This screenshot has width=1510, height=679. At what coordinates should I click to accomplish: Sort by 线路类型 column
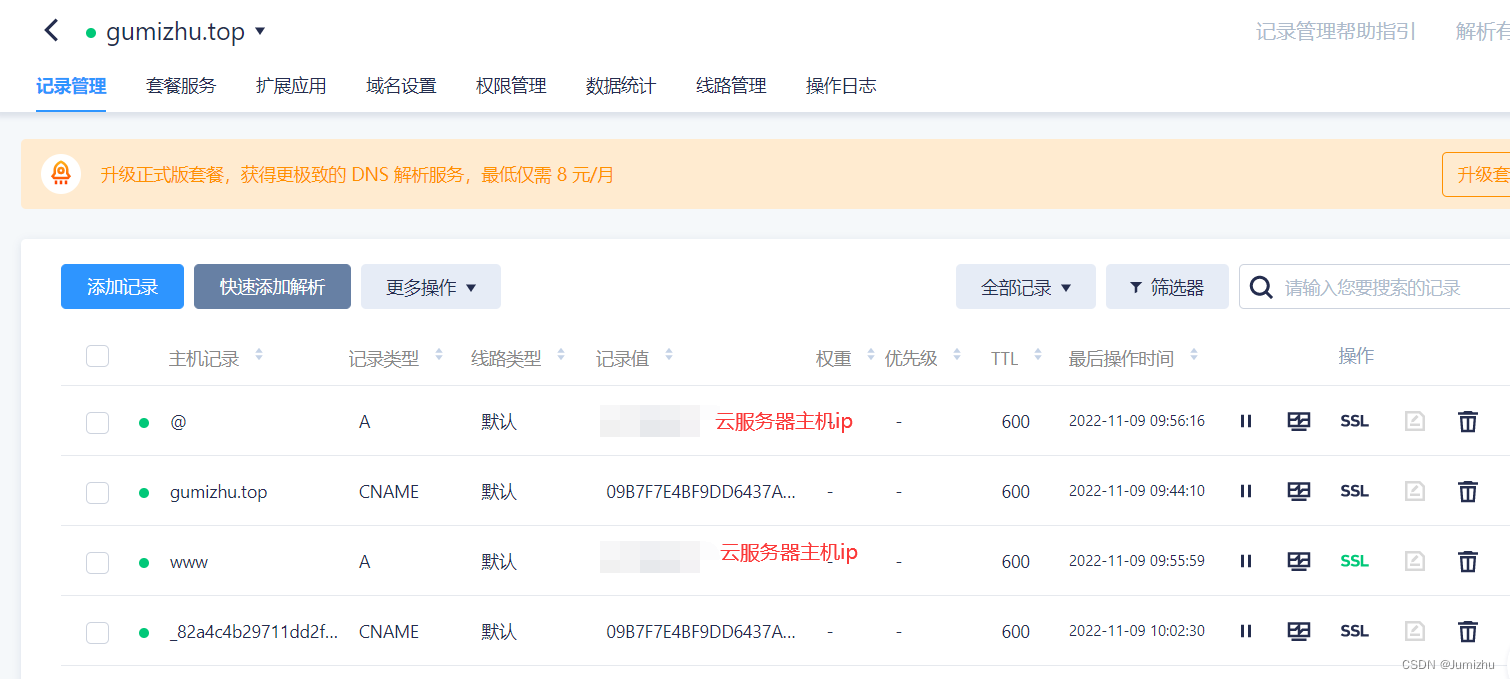(x=561, y=356)
